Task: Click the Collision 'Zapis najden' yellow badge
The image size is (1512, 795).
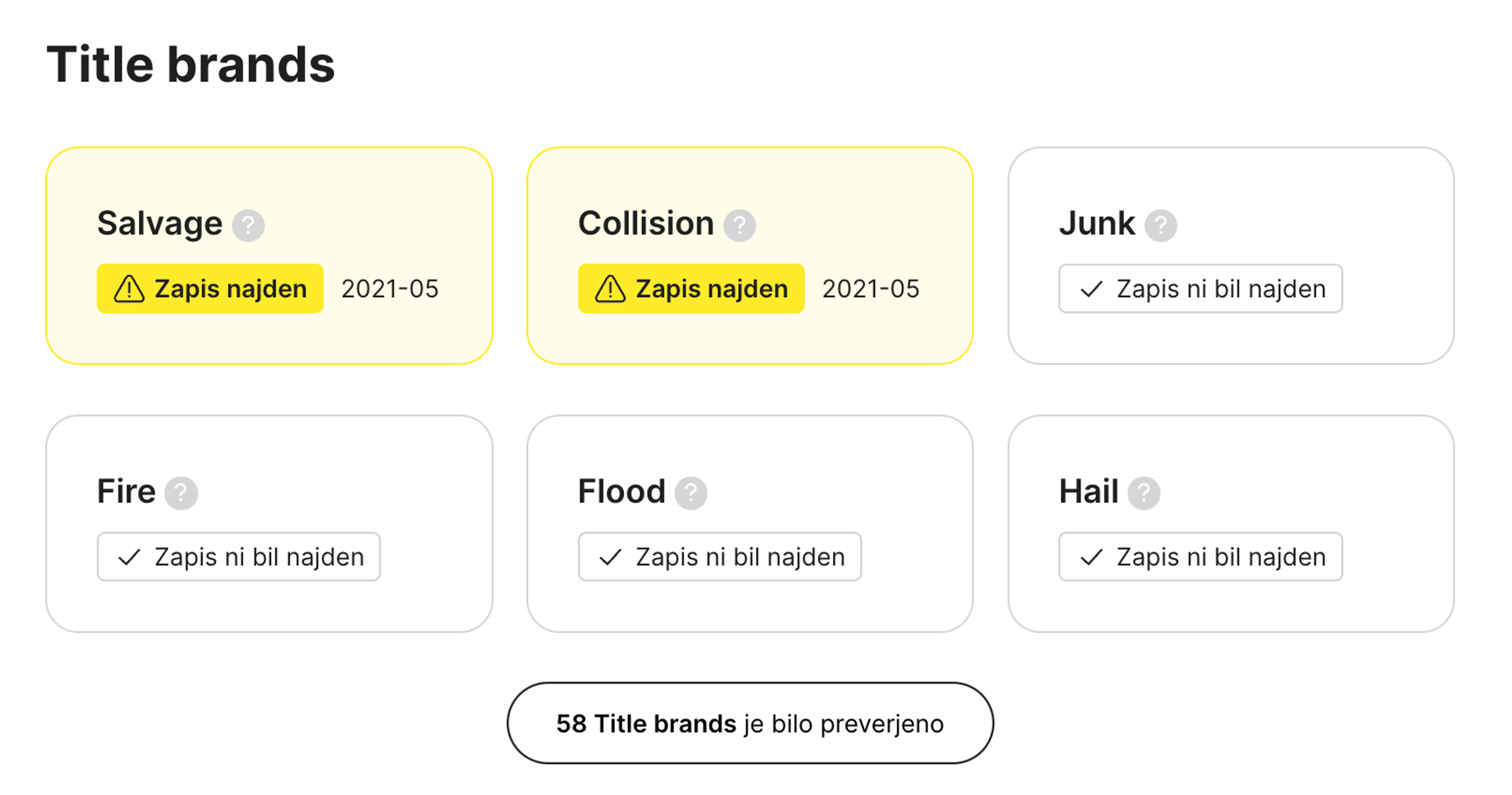Action: [x=691, y=288]
